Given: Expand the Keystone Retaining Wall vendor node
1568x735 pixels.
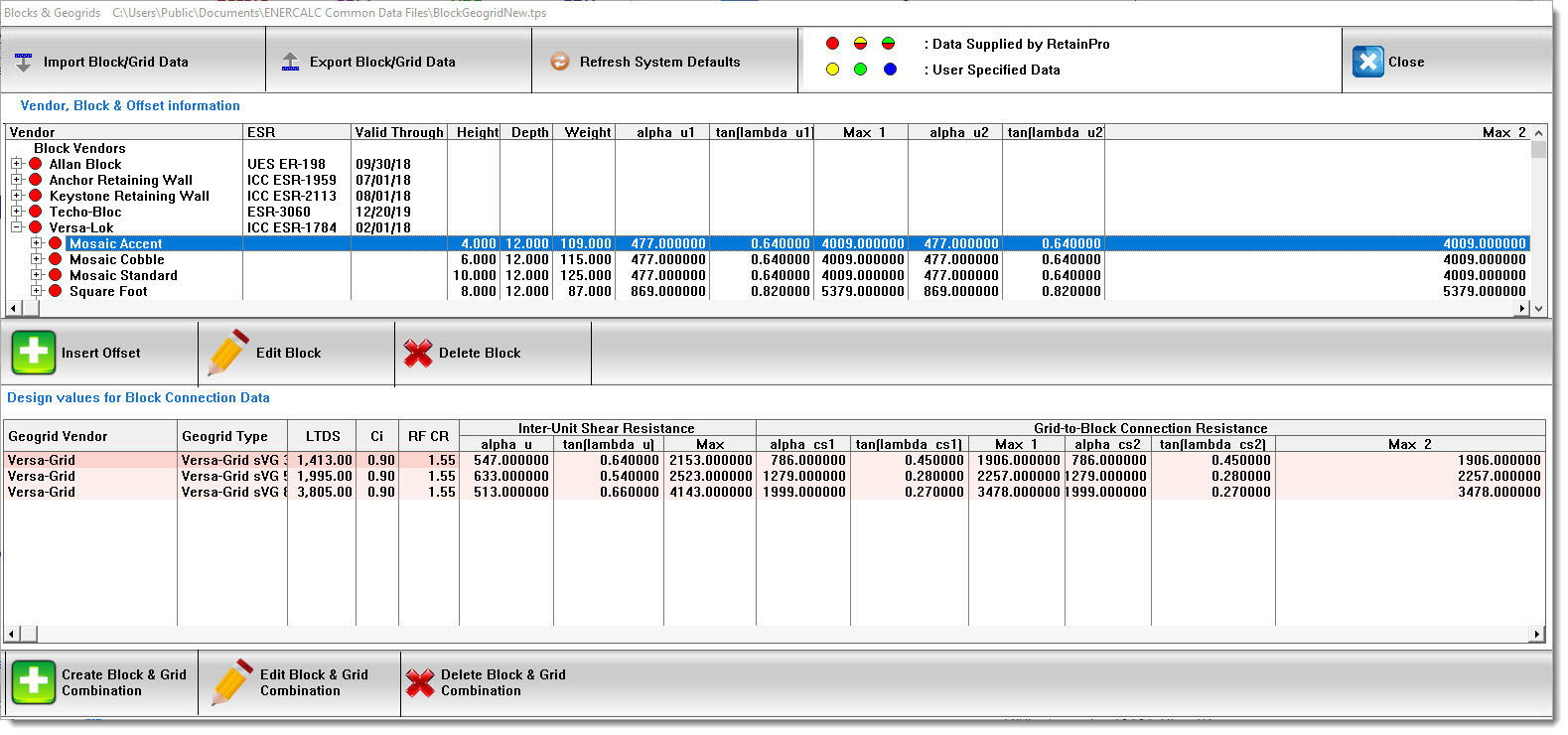Looking at the screenshot, I should pos(16,196).
